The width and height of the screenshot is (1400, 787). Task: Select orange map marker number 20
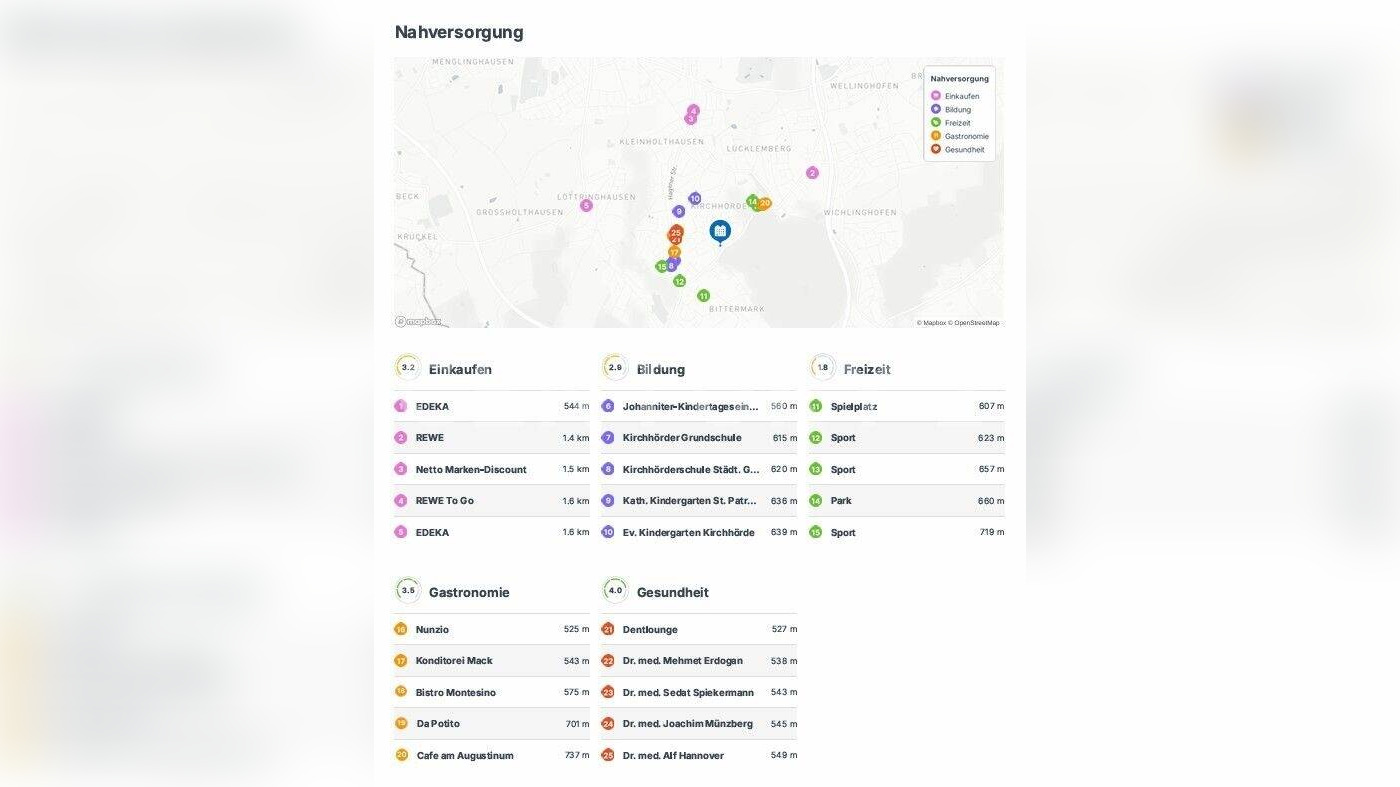coord(765,203)
